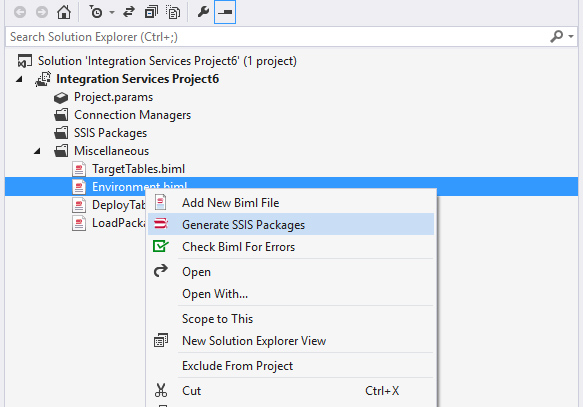Click the Generate SSIS Packages red icon
Image resolution: width=583 pixels, height=407 pixels.
(x=161, y=223)
